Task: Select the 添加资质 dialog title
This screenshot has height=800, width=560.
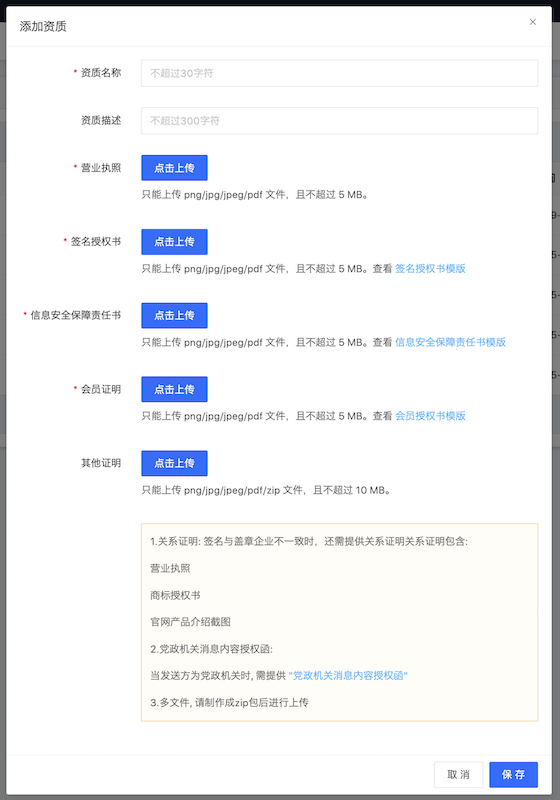Action: [x=43, y=26]
